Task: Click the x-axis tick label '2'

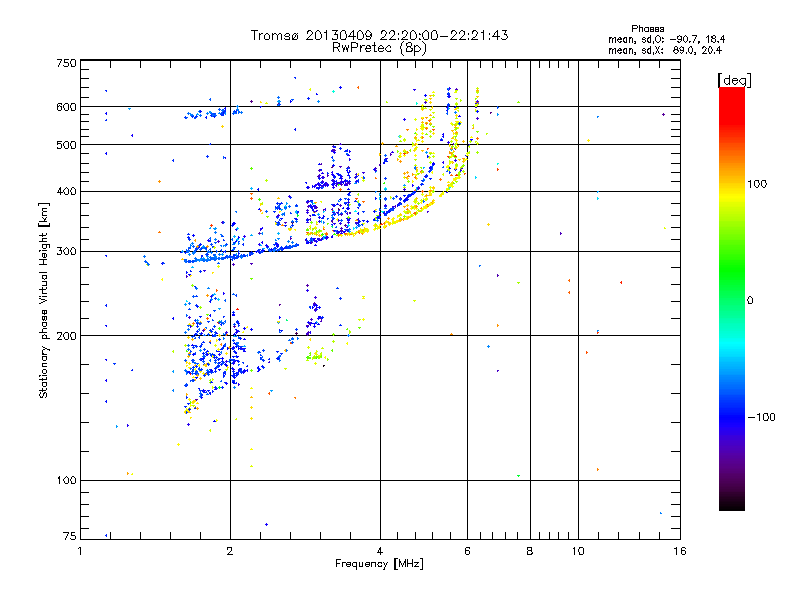Action: [230, 551]
